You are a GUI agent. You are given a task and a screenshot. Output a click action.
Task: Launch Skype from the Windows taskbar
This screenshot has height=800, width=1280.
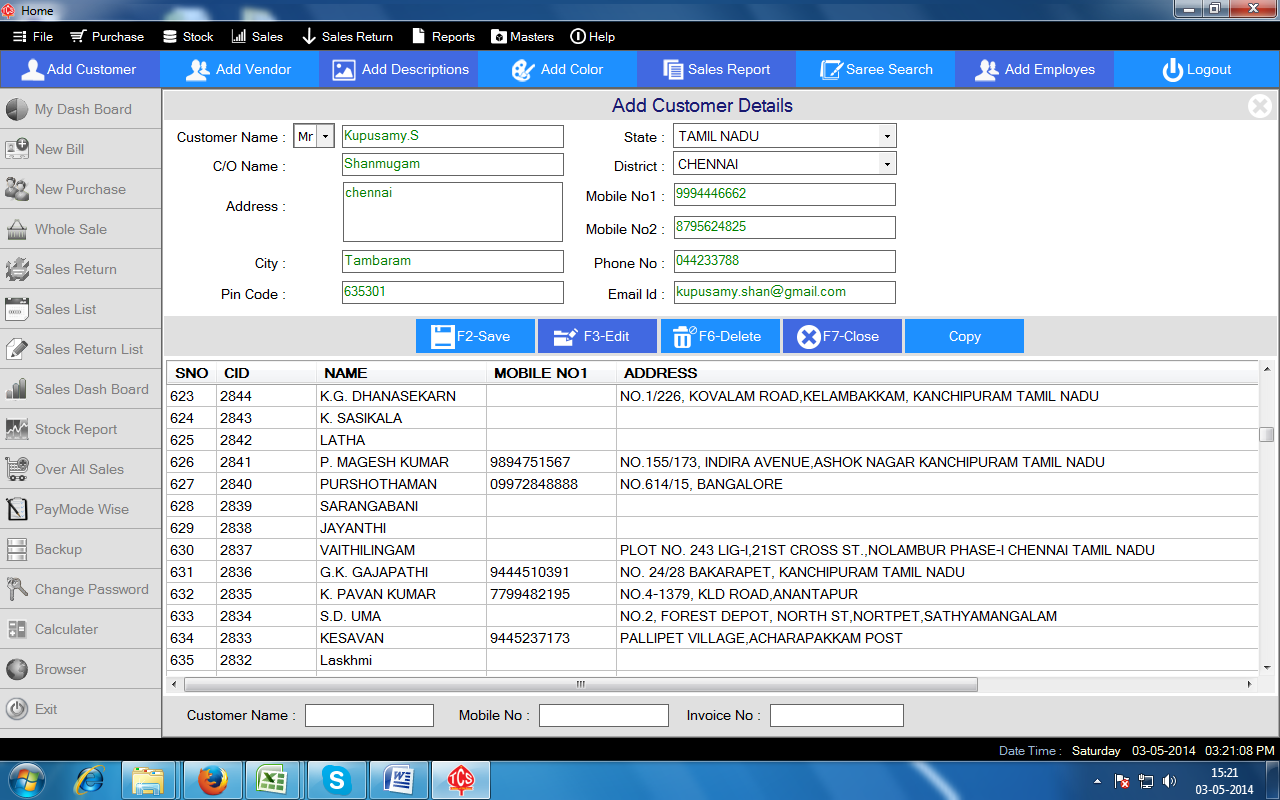point(337,779)
